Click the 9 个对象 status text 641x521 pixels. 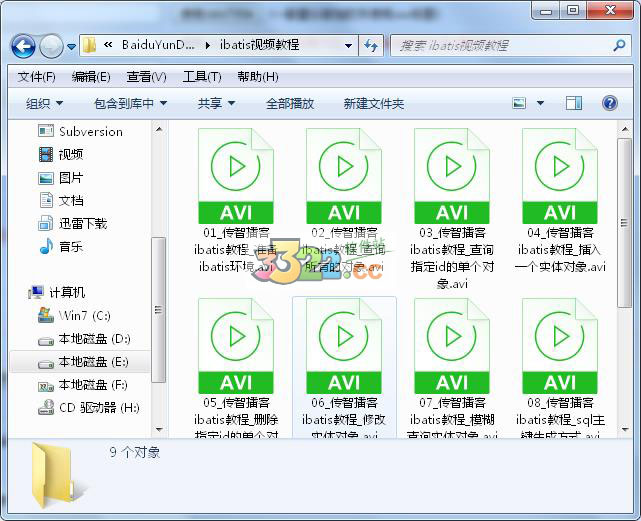134,452
